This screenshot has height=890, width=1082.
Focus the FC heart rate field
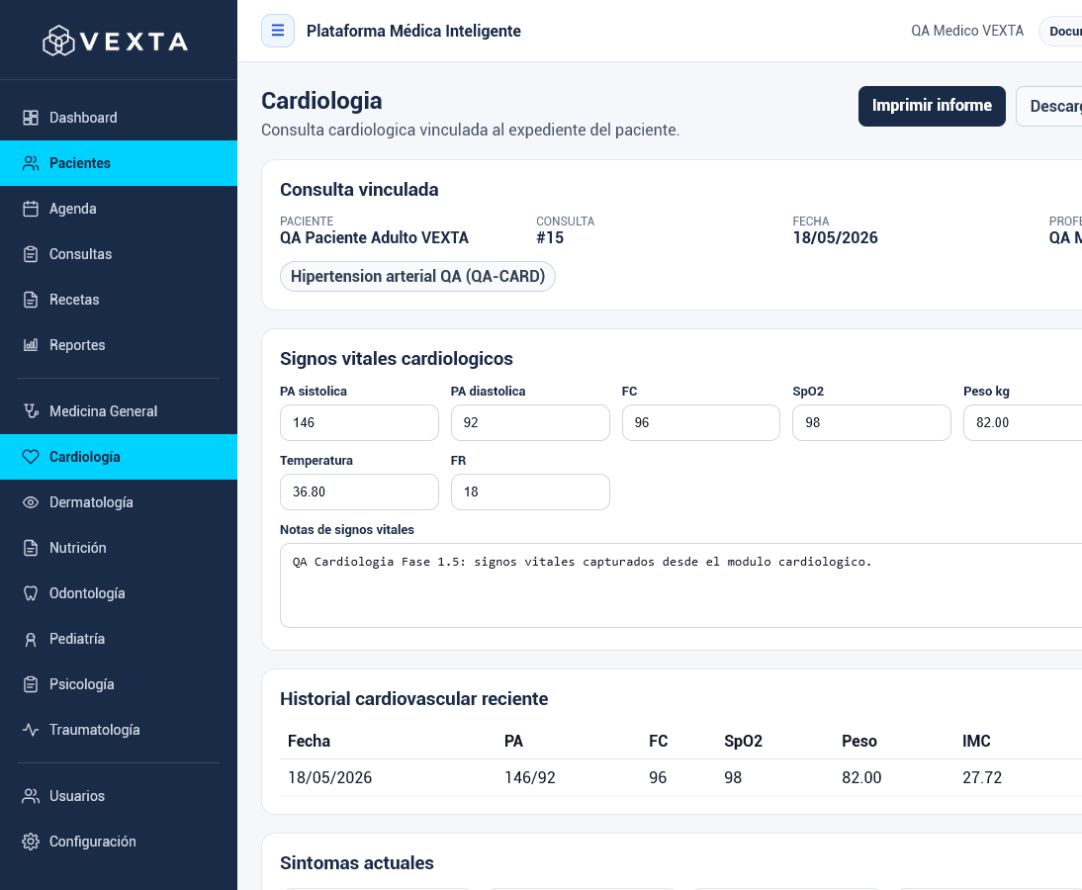coord(701,422)
